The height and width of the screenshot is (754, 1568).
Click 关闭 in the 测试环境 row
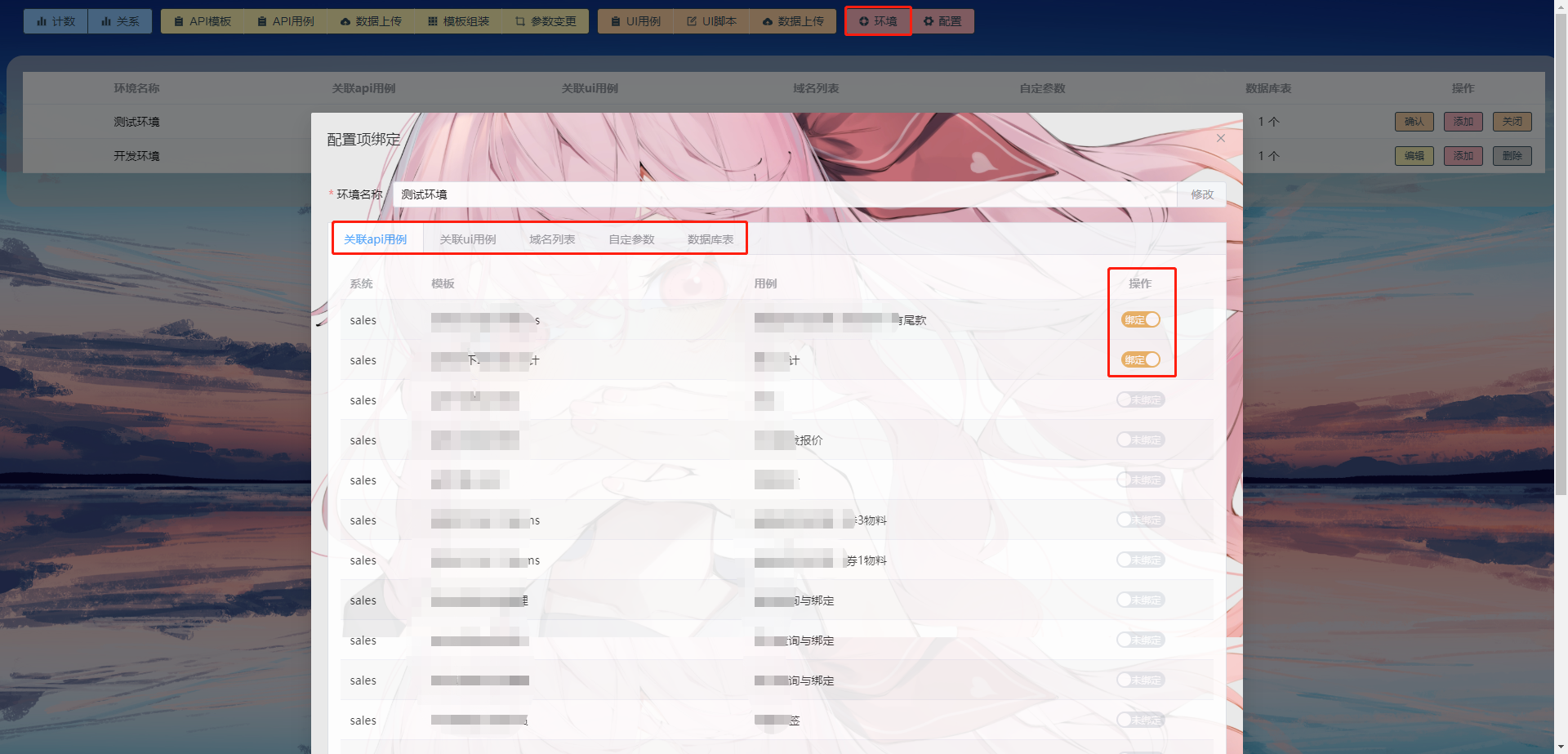(x=1512, y=122)
